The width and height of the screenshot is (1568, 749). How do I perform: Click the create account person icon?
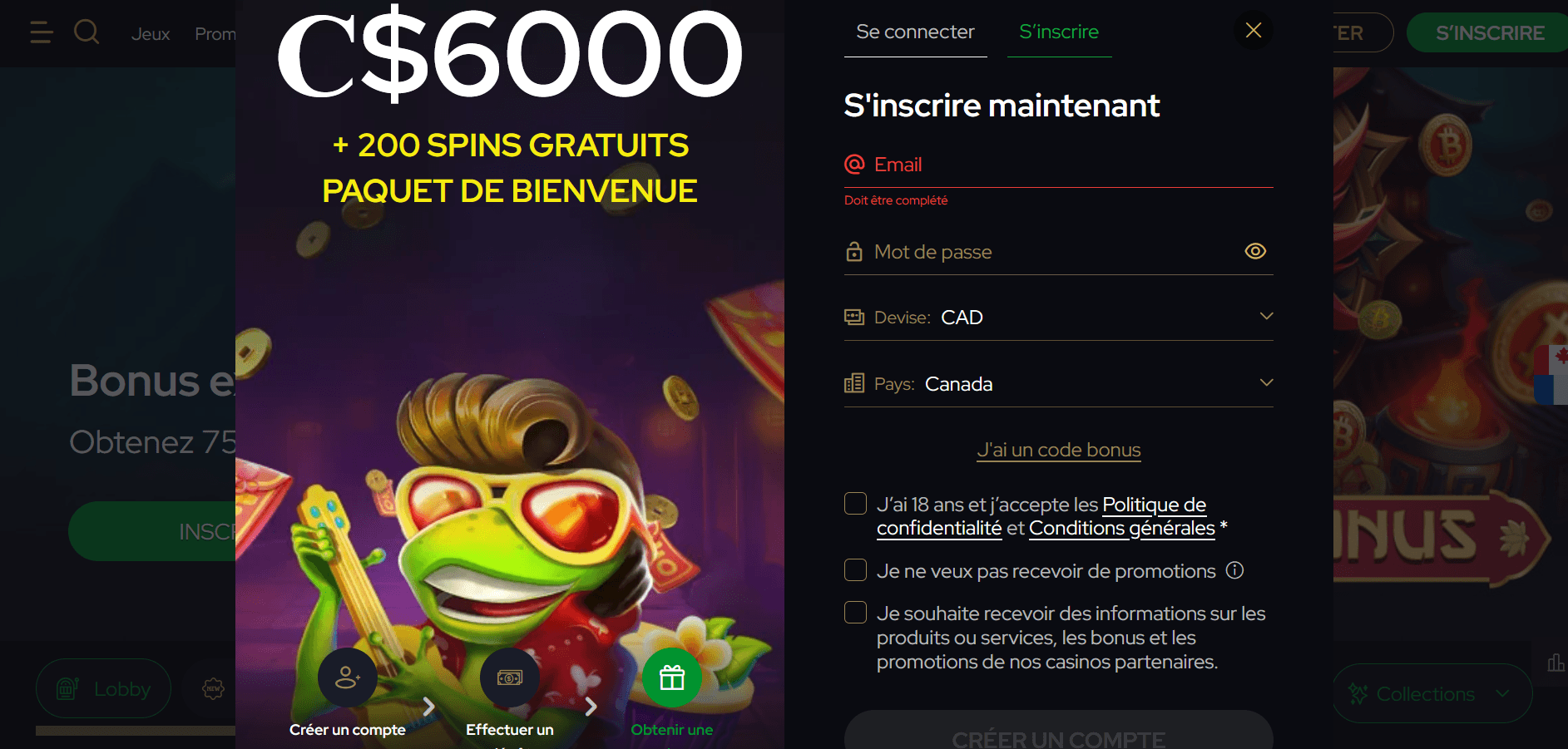pos(348,678)
